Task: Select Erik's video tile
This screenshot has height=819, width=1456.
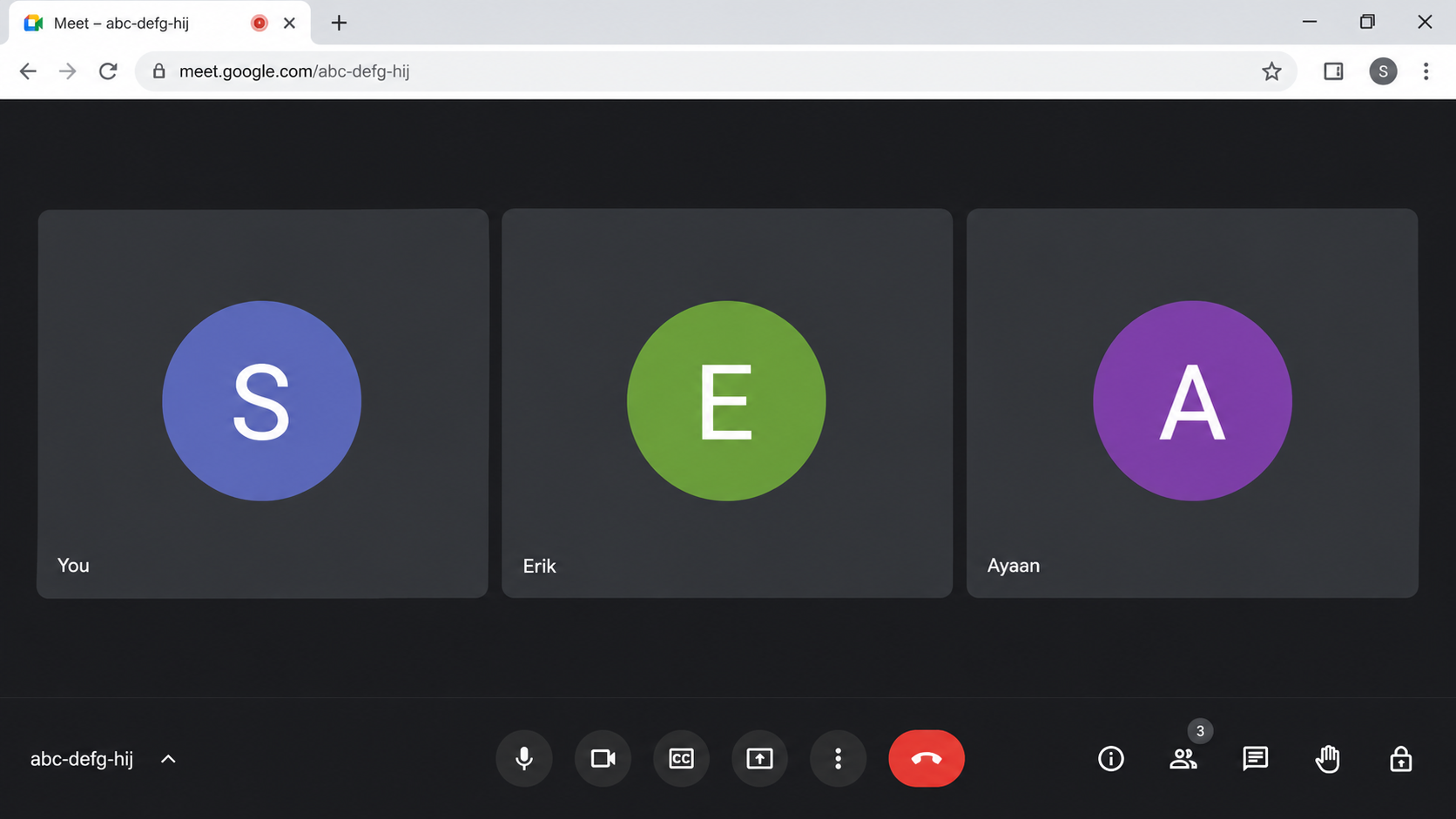Action: tap(727, 403)
